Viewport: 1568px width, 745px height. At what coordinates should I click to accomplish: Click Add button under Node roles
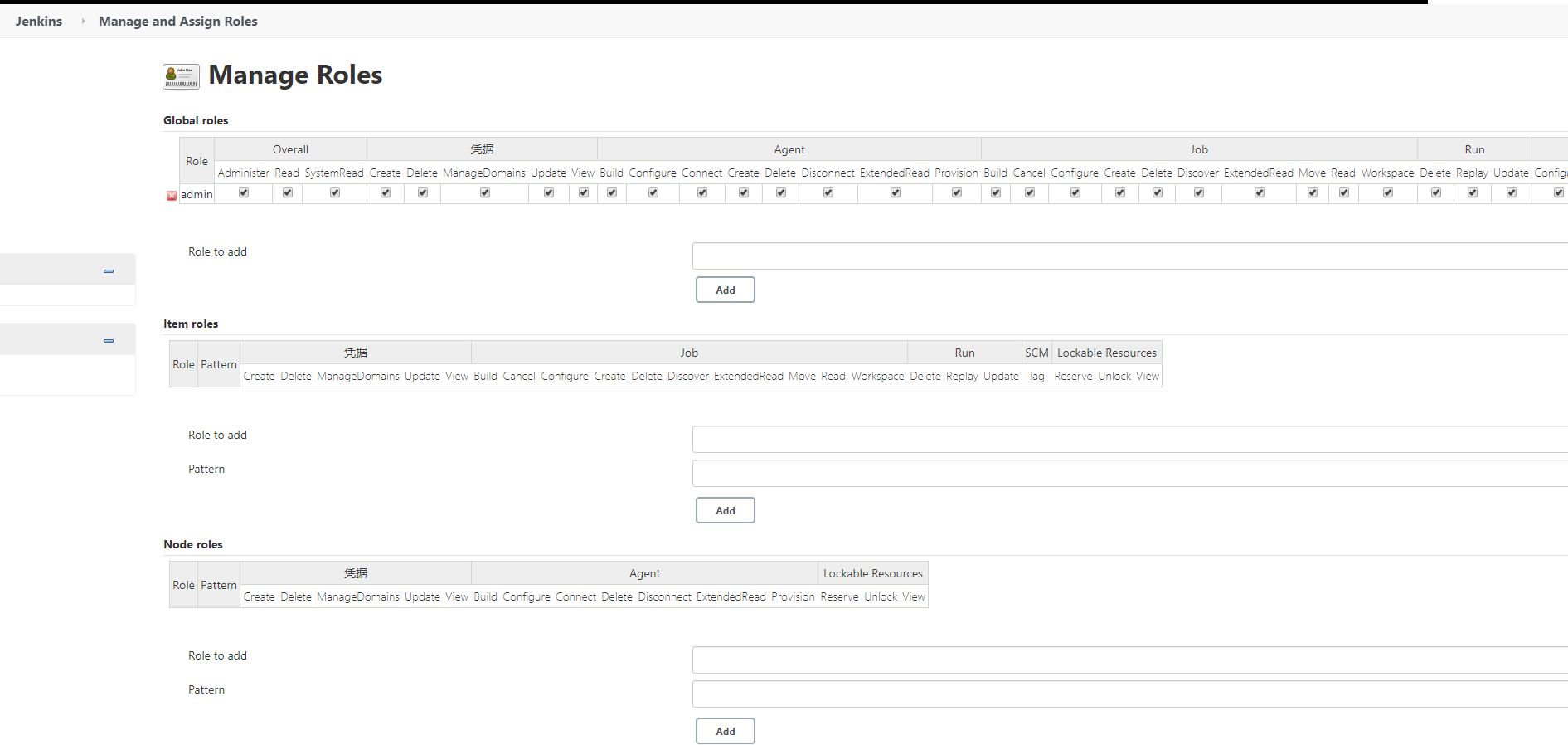click(x=726, y=731)
